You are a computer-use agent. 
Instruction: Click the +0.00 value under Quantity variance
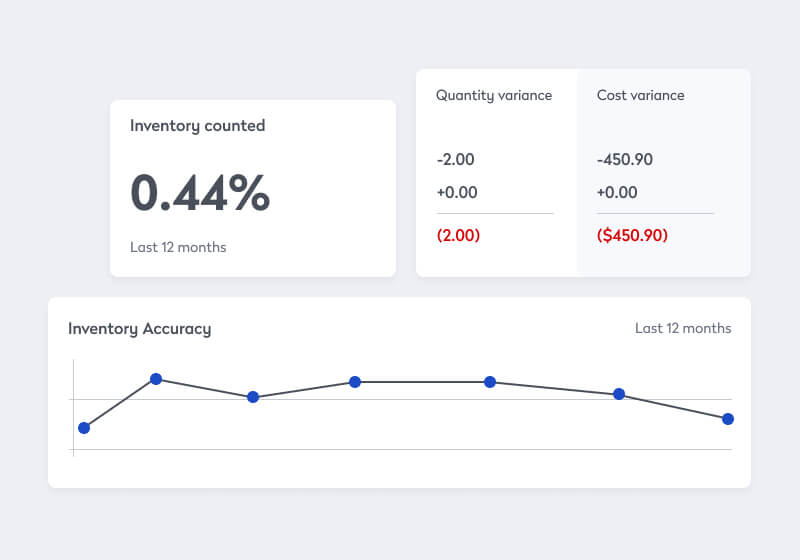457,193
